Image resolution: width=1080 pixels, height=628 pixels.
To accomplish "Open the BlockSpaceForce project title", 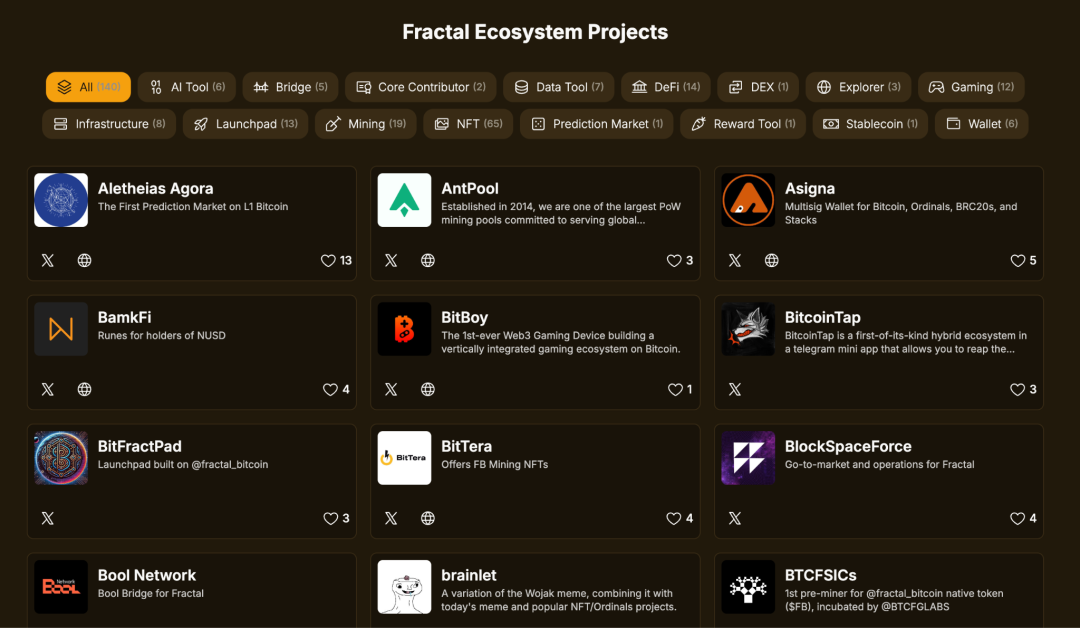I will (848, 446).
